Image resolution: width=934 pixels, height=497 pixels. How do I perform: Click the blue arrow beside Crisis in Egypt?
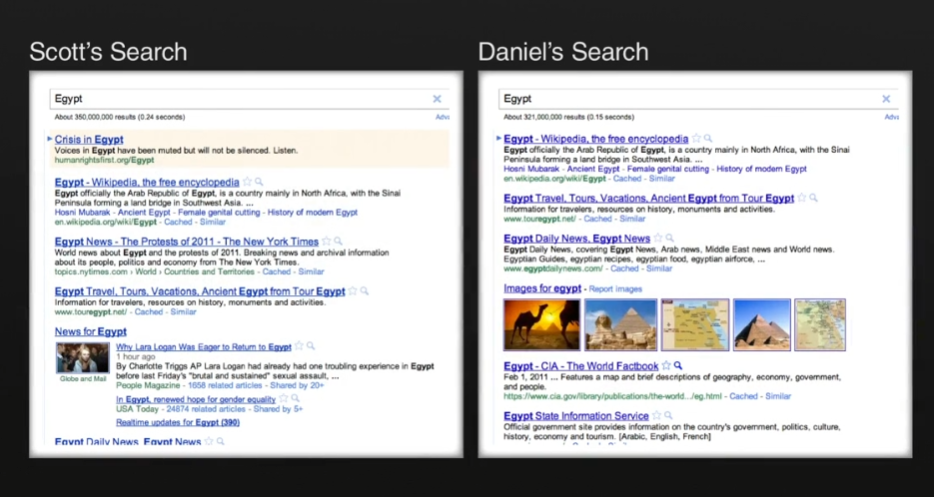tap(50, 139)
